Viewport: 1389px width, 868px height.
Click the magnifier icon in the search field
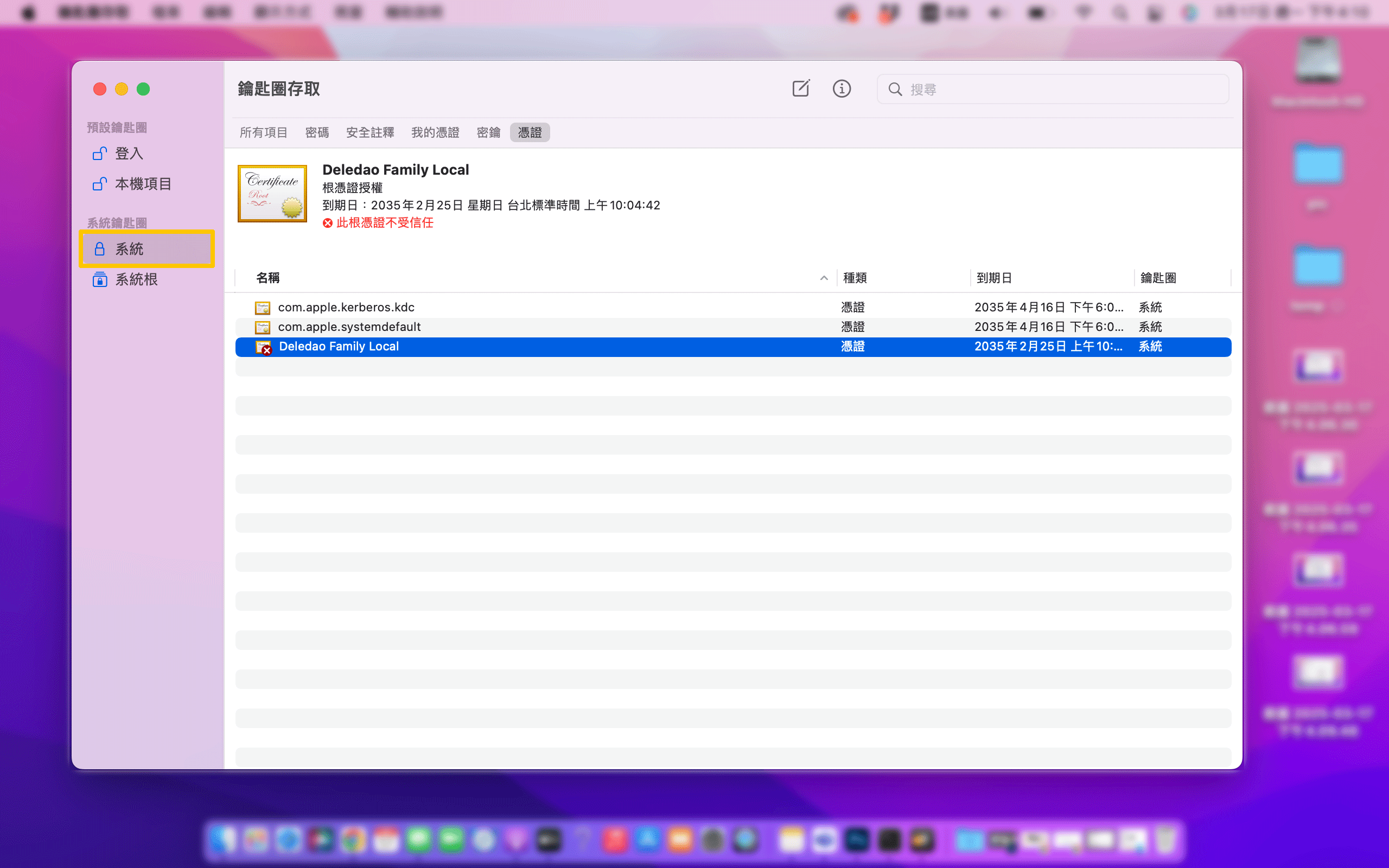point(895,89)
